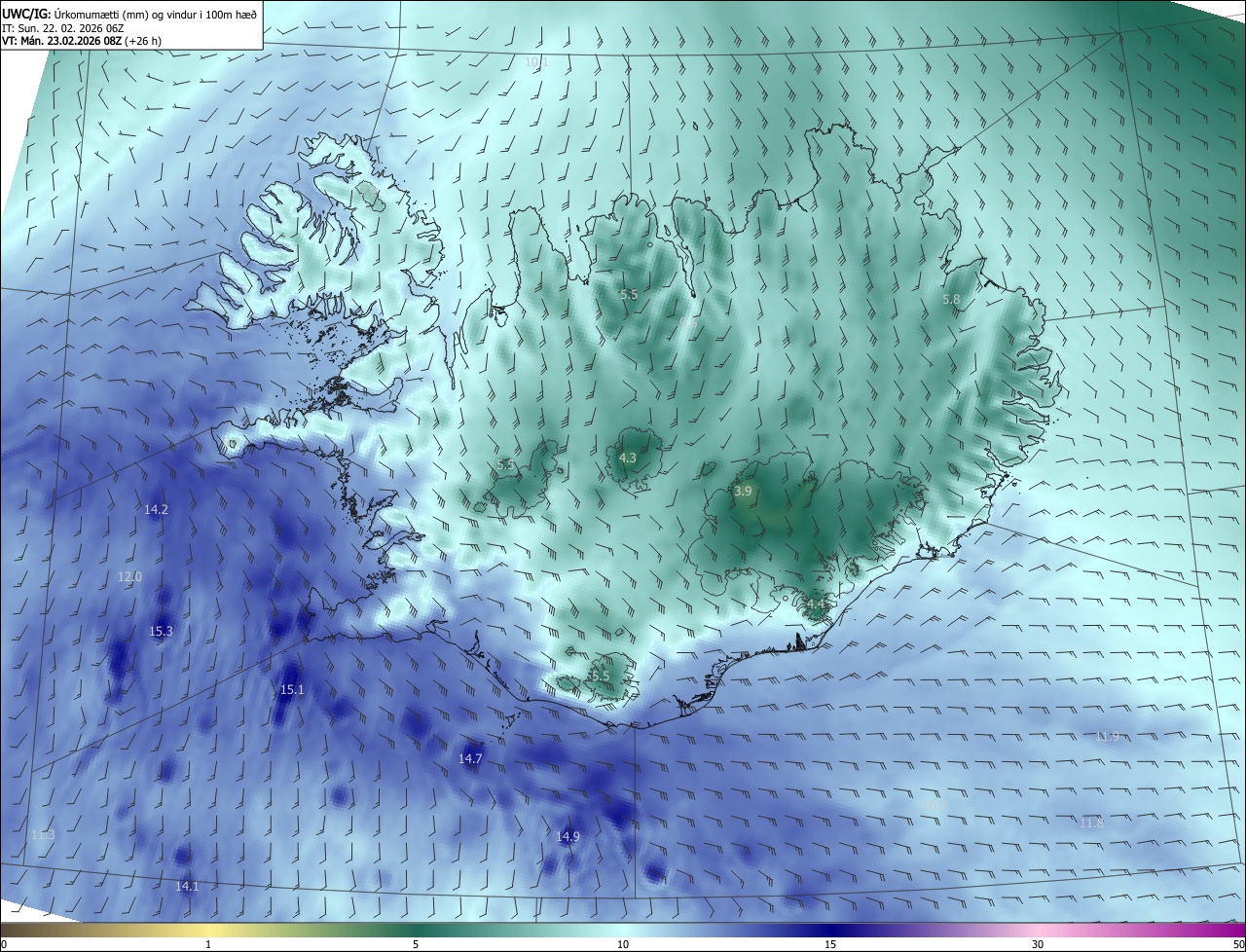The image size is (1246, 952).
Task: Click the 4.3 value label on the glacier
Action: pos(628,458)
